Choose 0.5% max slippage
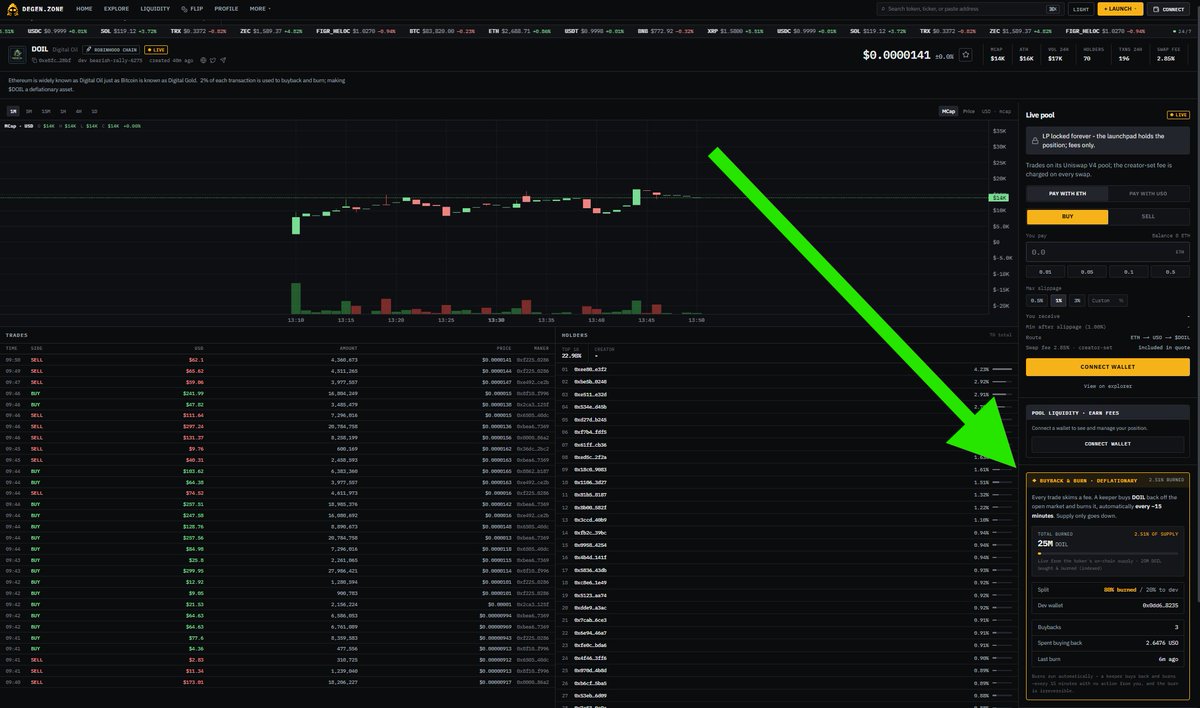Viewport: 1200px width, 708px height. 1037,300
